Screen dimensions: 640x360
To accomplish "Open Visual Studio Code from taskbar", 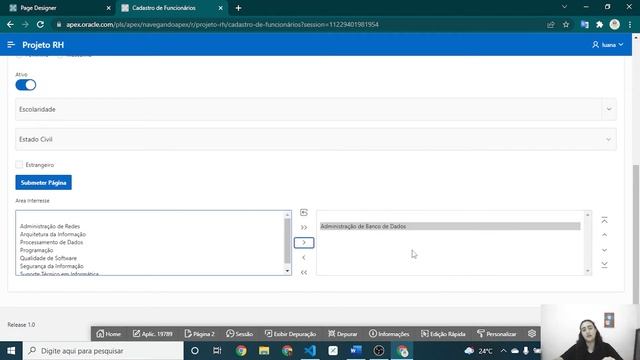I will [x=310, y=351].
